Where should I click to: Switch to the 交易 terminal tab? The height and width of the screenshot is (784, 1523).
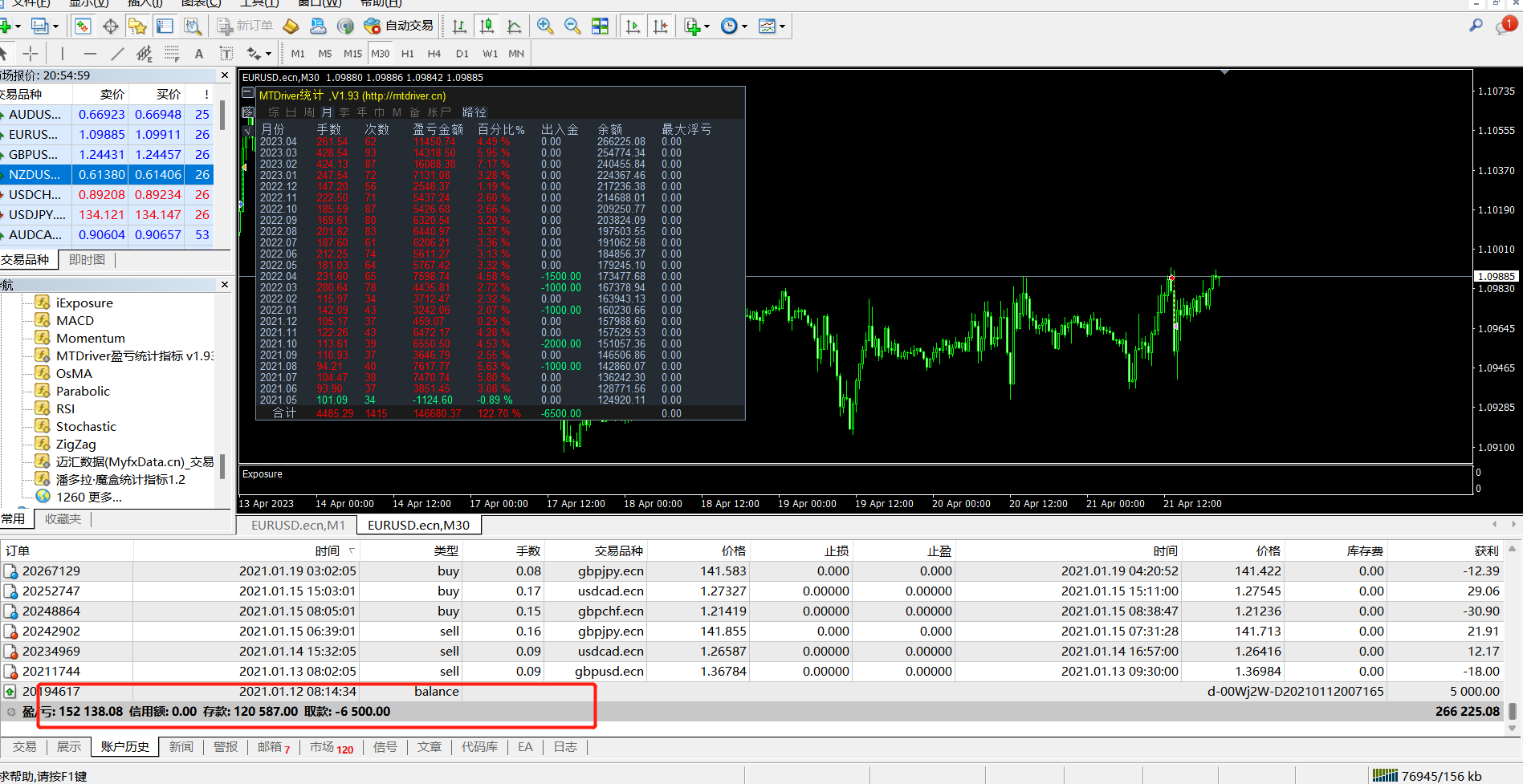24,747
